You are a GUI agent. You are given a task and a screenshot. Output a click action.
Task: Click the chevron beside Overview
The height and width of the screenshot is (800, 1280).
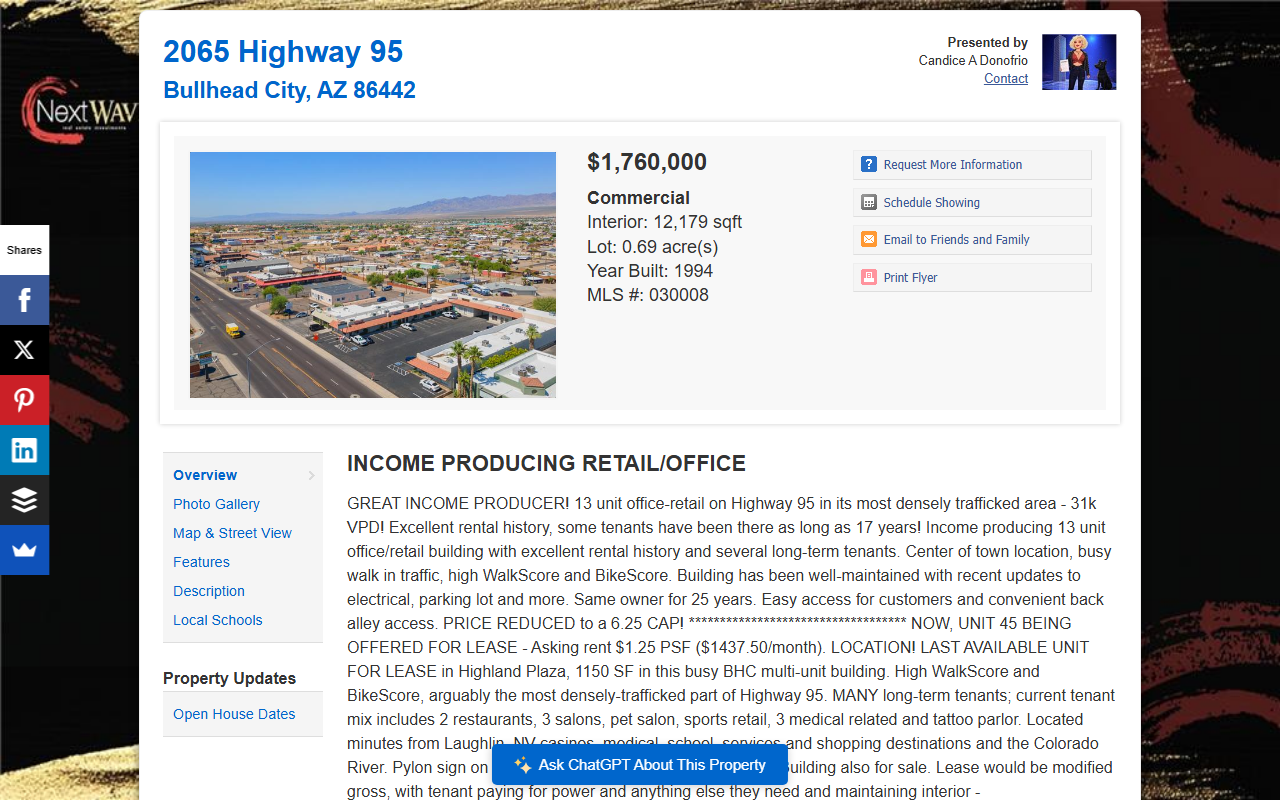[x=312, y=476]
